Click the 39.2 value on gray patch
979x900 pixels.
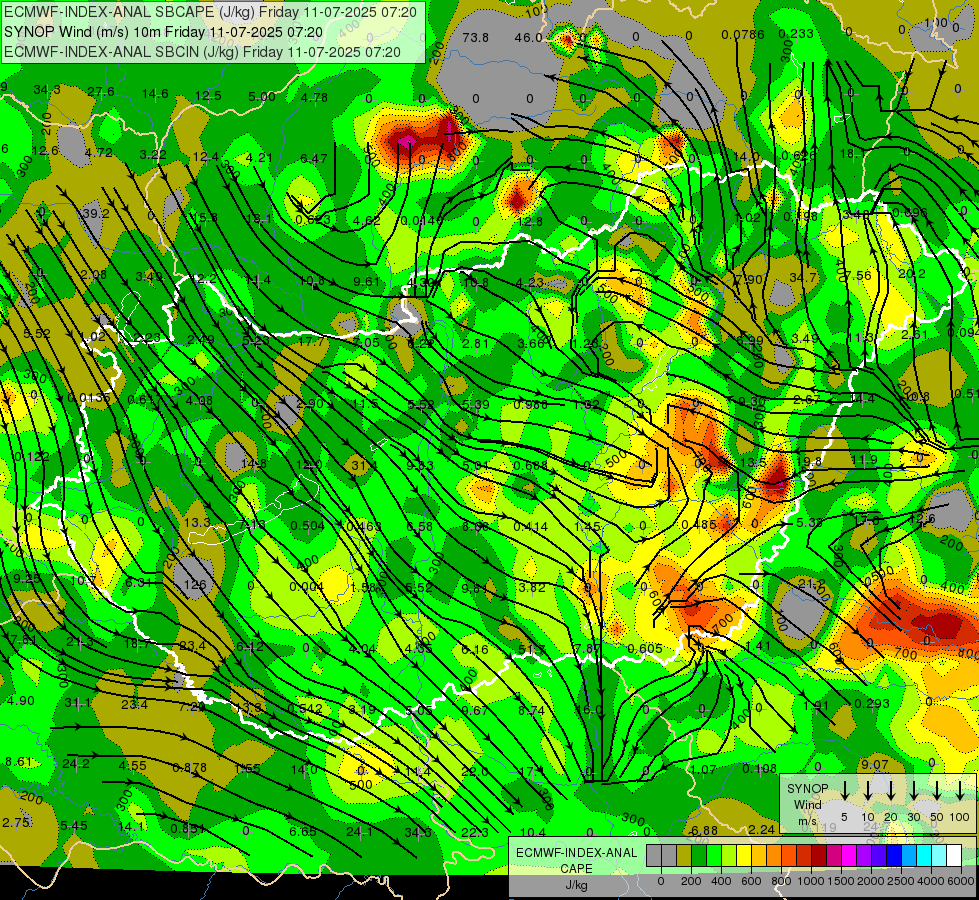click(x=96, y=214)
